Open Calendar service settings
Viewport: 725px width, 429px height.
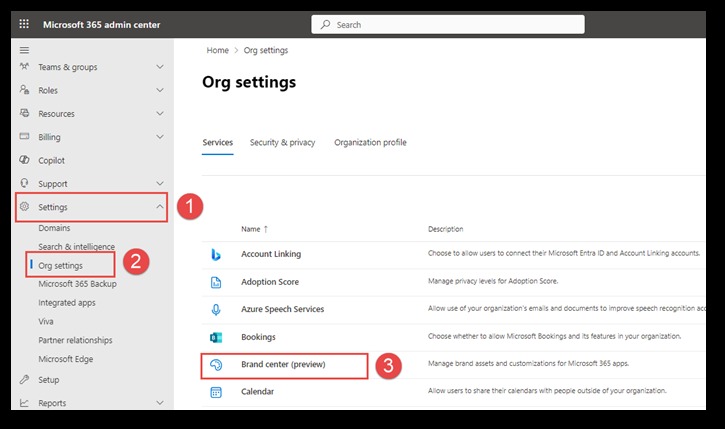[258, 392]
